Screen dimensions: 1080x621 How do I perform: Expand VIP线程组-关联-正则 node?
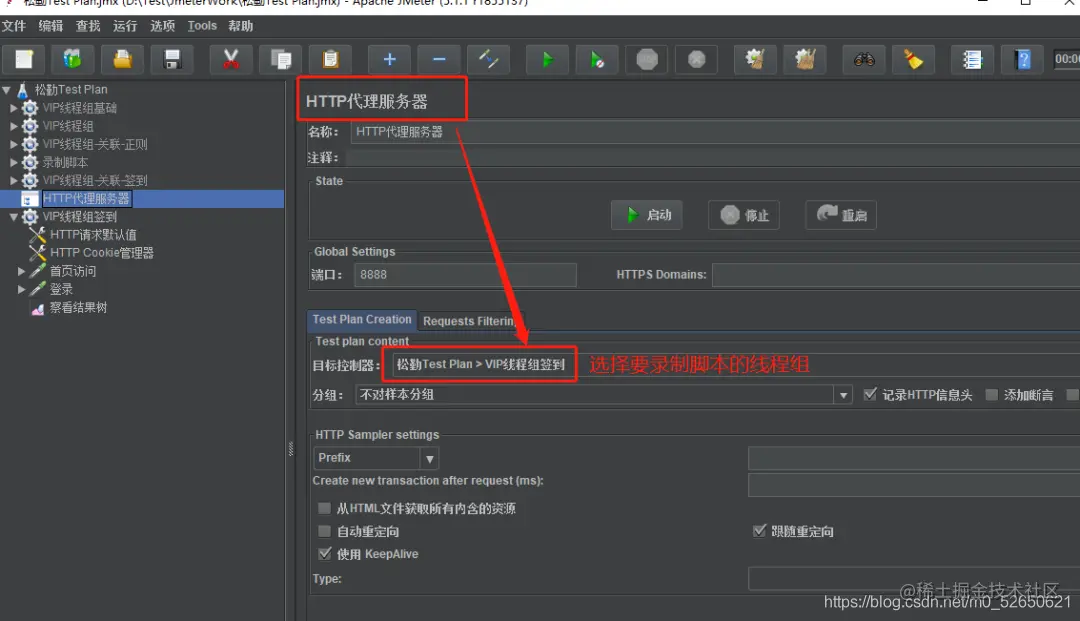pos(13,144)
